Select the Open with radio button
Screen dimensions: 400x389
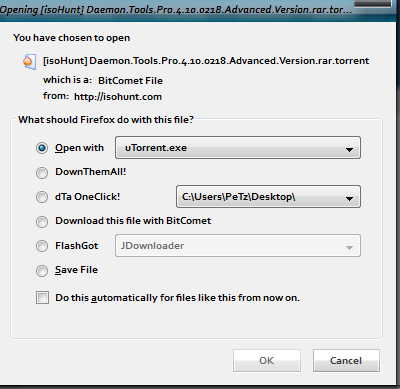click(42, 148)
